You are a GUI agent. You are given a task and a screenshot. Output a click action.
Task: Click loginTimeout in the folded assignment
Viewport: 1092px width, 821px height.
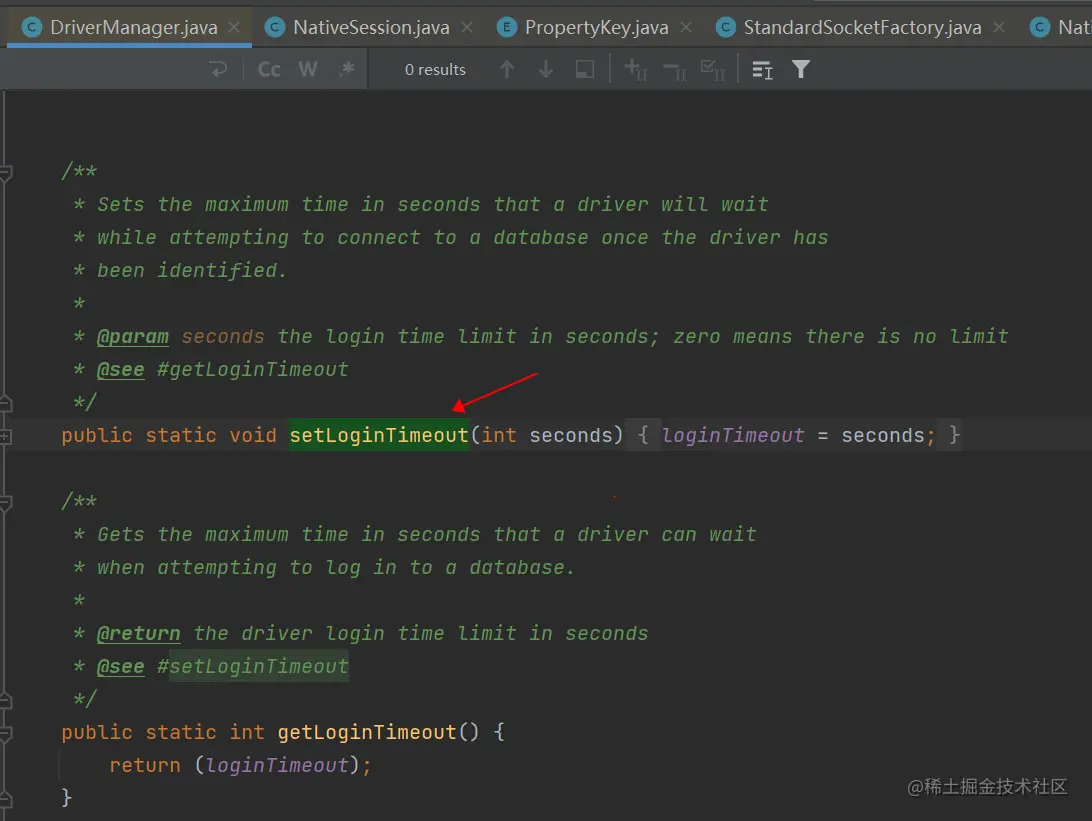(x=733, y=436)
